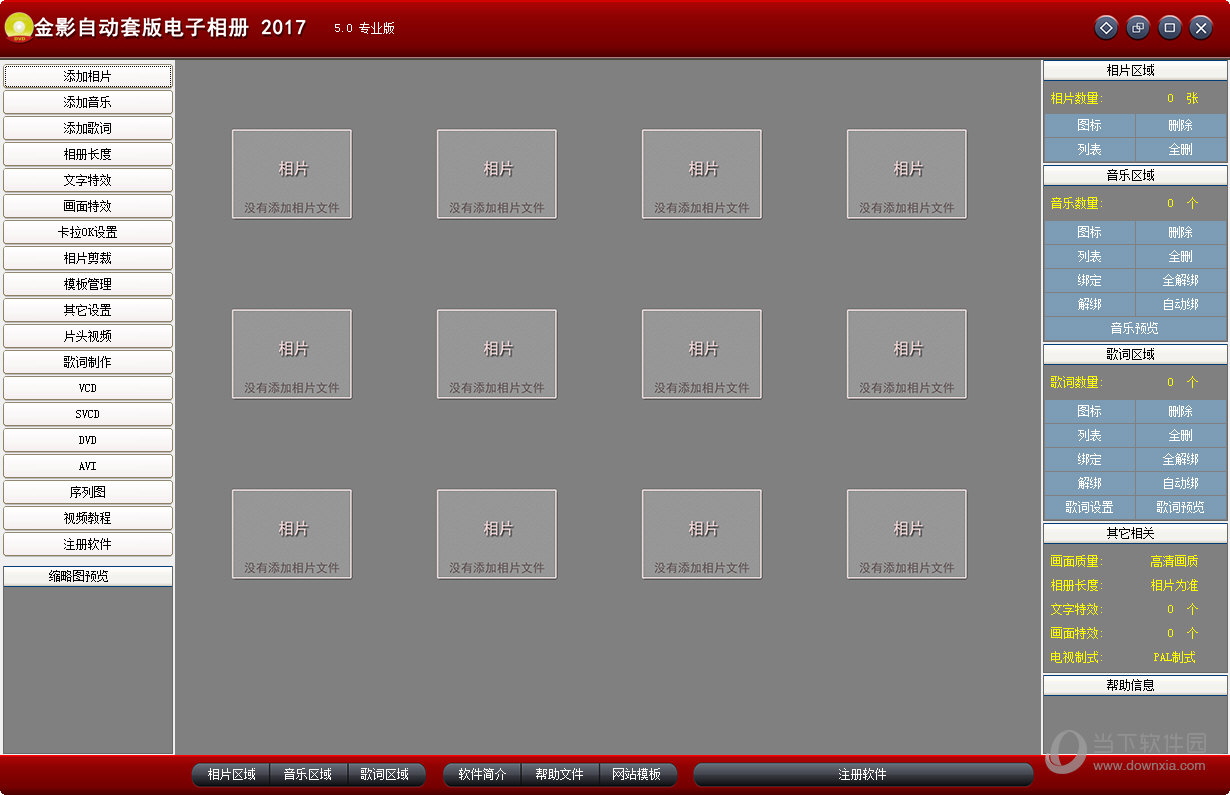The width and height of the screenshot is (1230, 795).
Task: Click the 歌词预览 button
Action: point(1181,507)
